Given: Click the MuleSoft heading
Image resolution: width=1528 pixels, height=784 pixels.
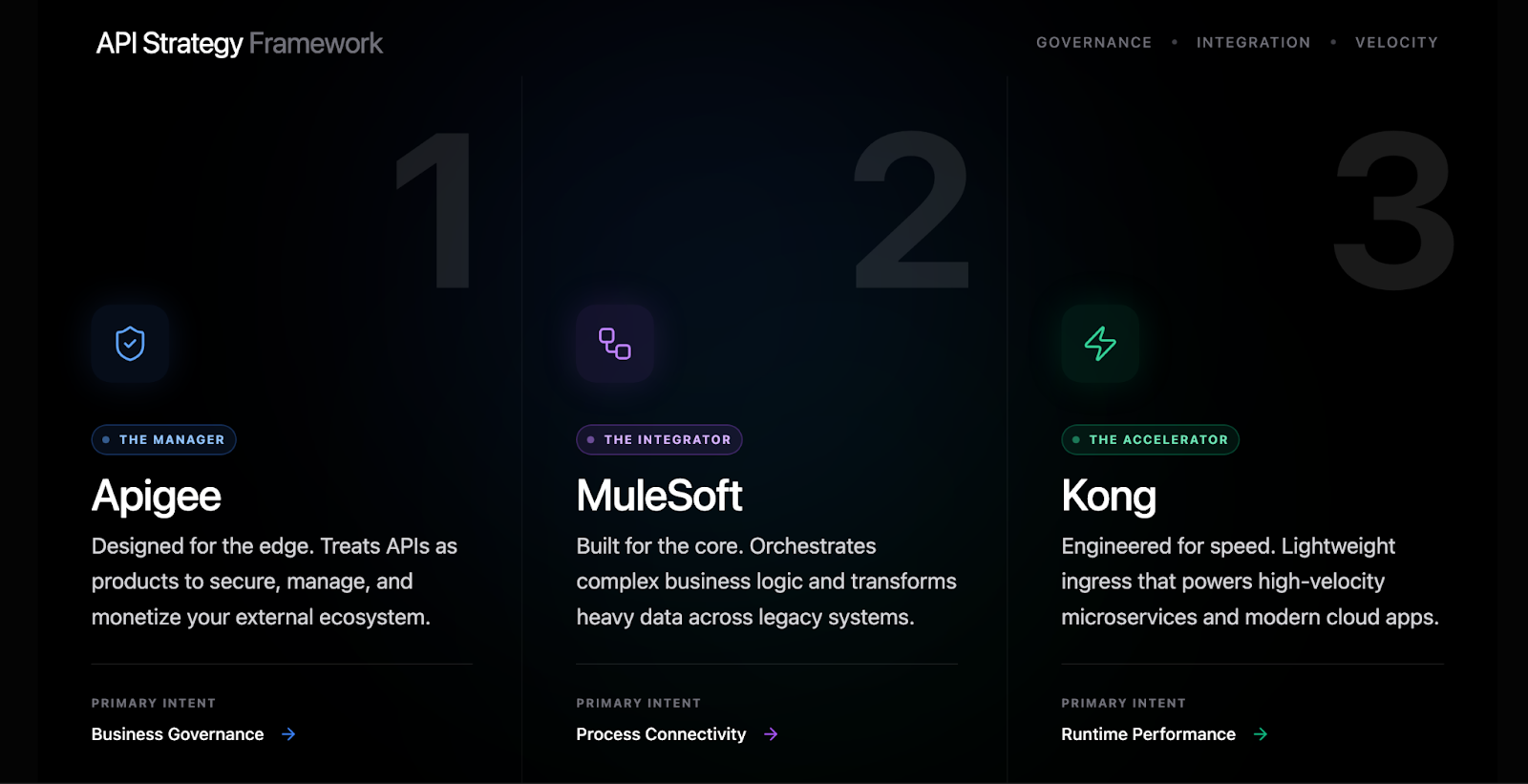Looking at the screenshot, I should click(x=660, y=496).
